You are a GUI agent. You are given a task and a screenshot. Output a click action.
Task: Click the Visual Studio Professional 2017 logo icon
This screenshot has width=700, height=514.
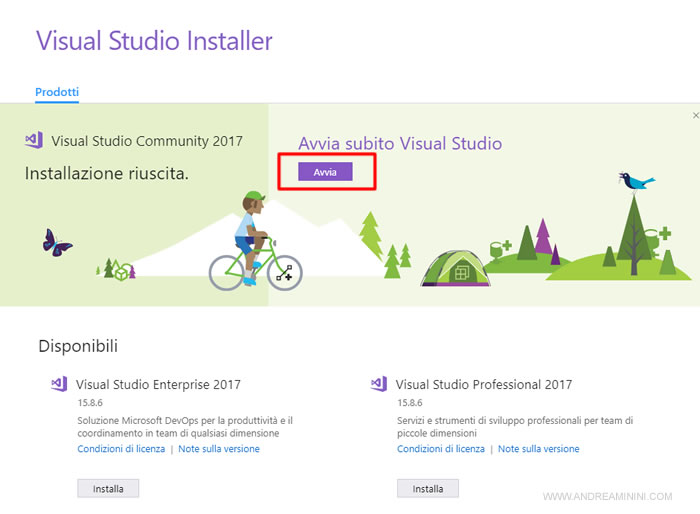(379, 384)
